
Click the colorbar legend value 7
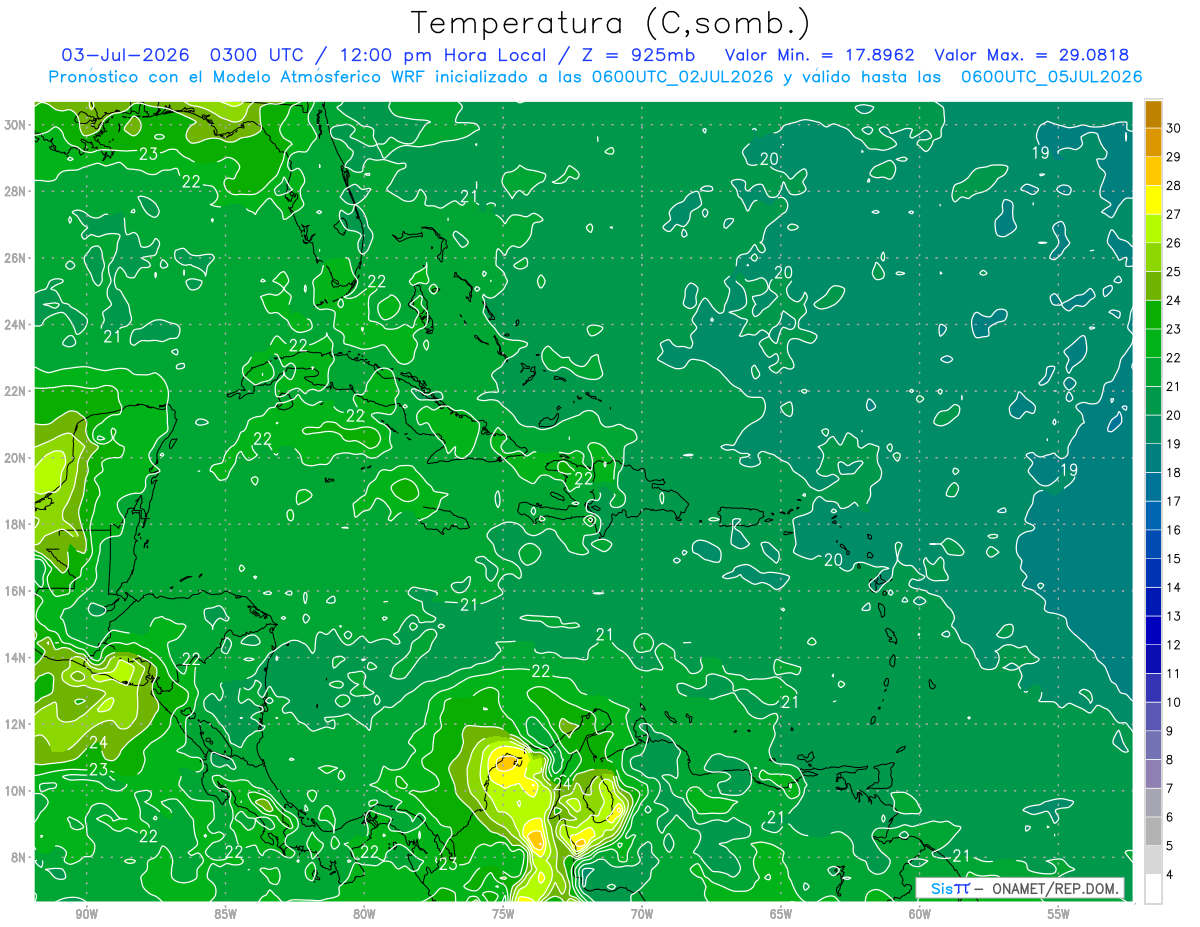pyautogui.click(x=1171, y=789)
